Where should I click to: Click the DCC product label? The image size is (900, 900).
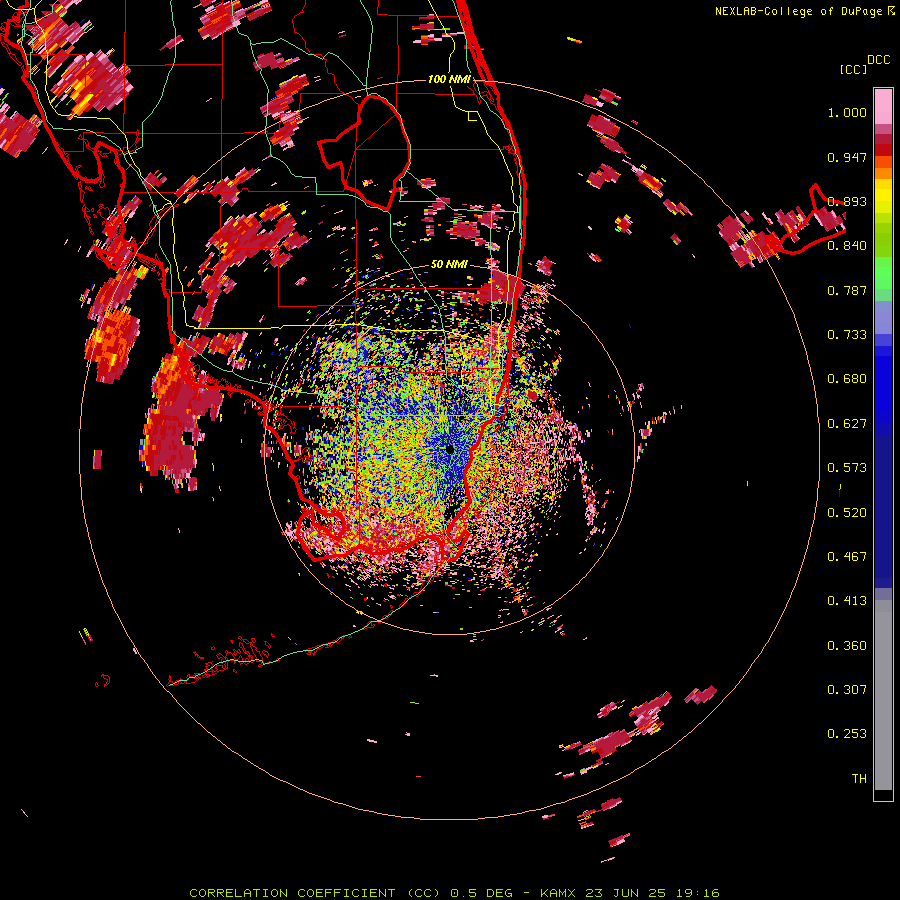(x=878, y=60)
